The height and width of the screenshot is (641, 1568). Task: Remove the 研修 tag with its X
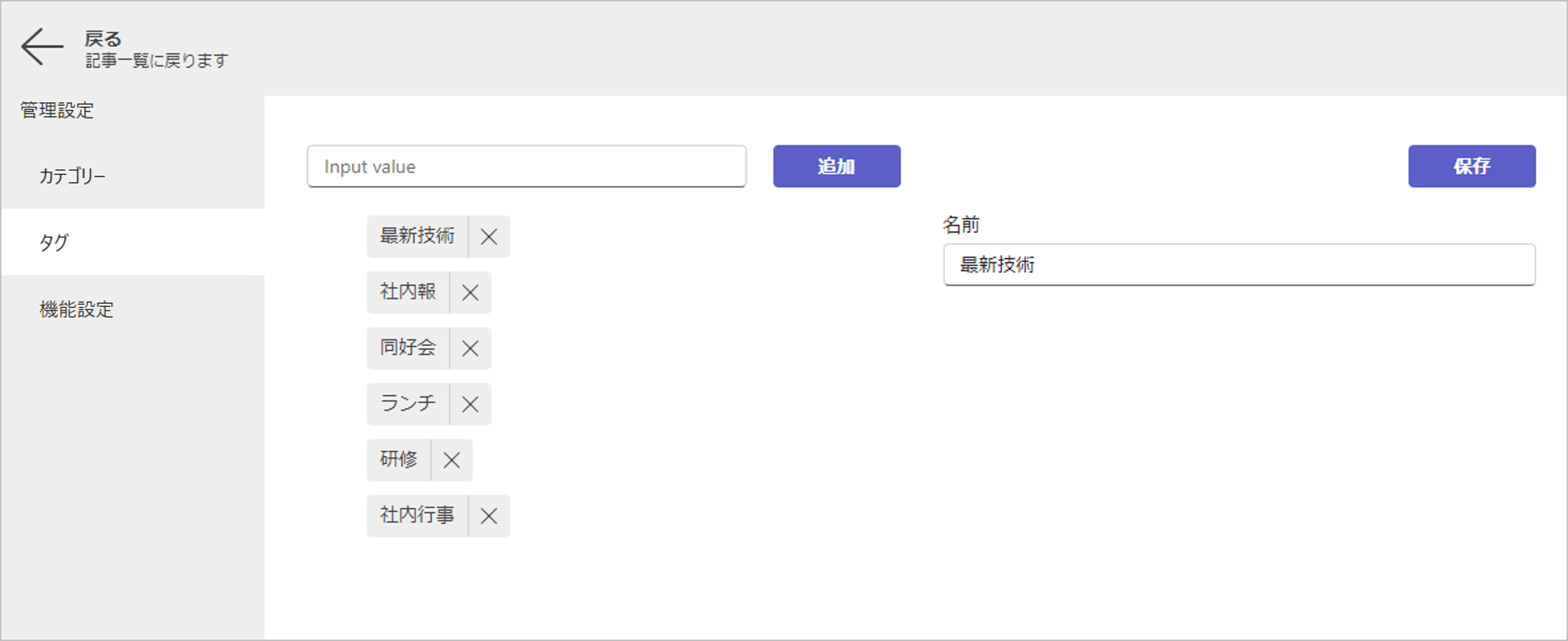tap(452, 460)
